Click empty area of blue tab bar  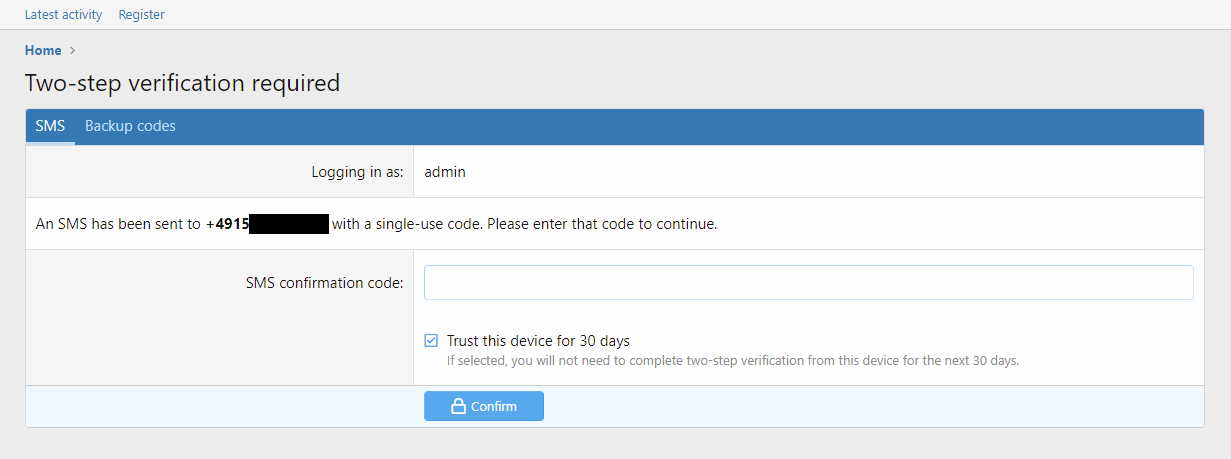tap(700, 126)
